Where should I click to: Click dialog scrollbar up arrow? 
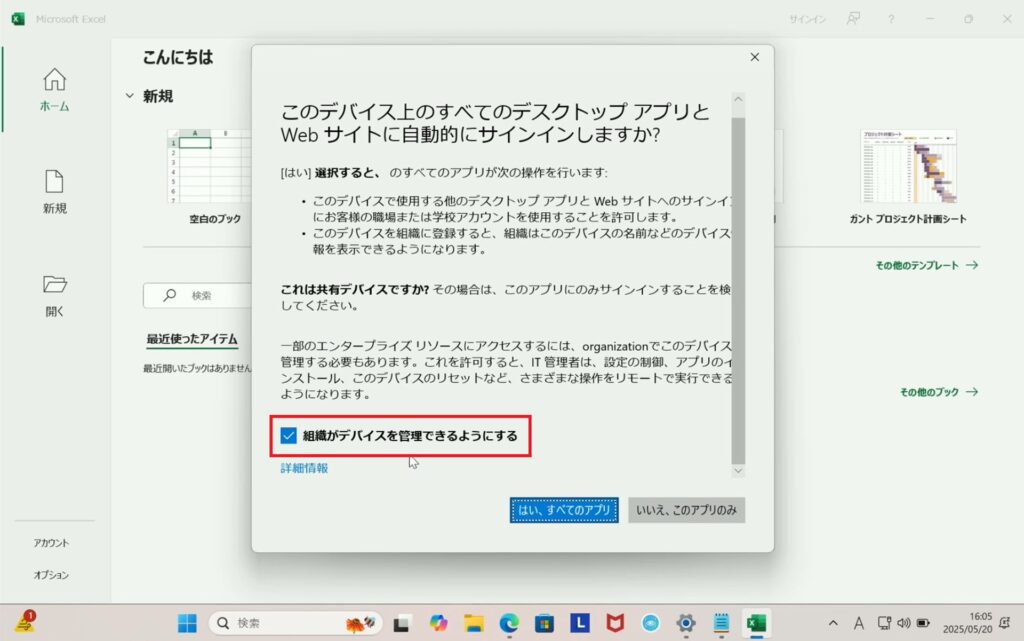coord(738,99)
